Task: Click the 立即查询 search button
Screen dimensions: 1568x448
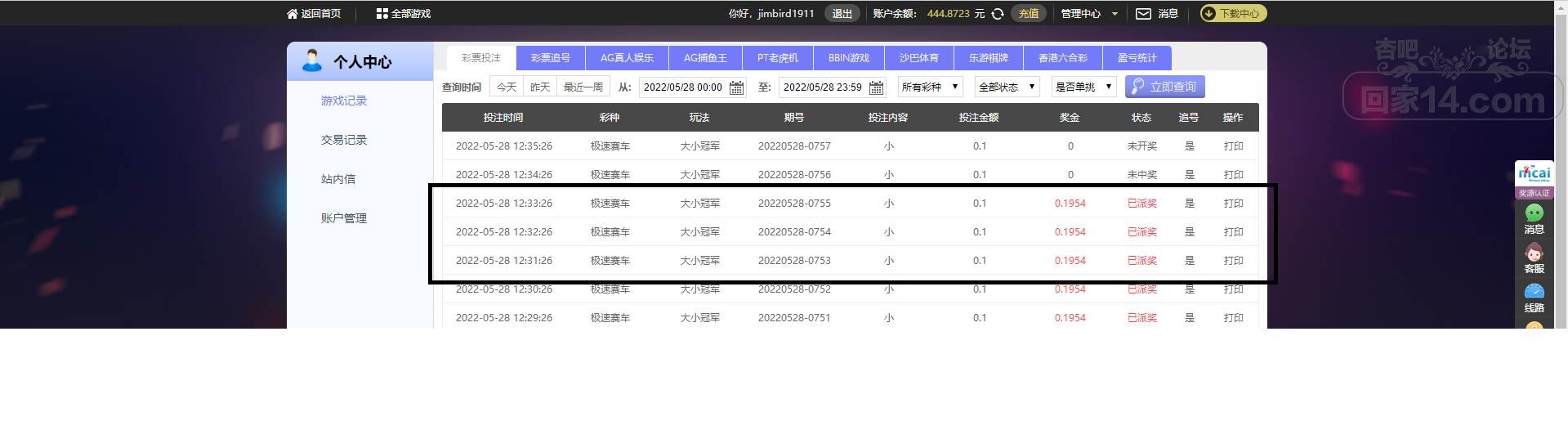Action: click(x=1164, y=87)
